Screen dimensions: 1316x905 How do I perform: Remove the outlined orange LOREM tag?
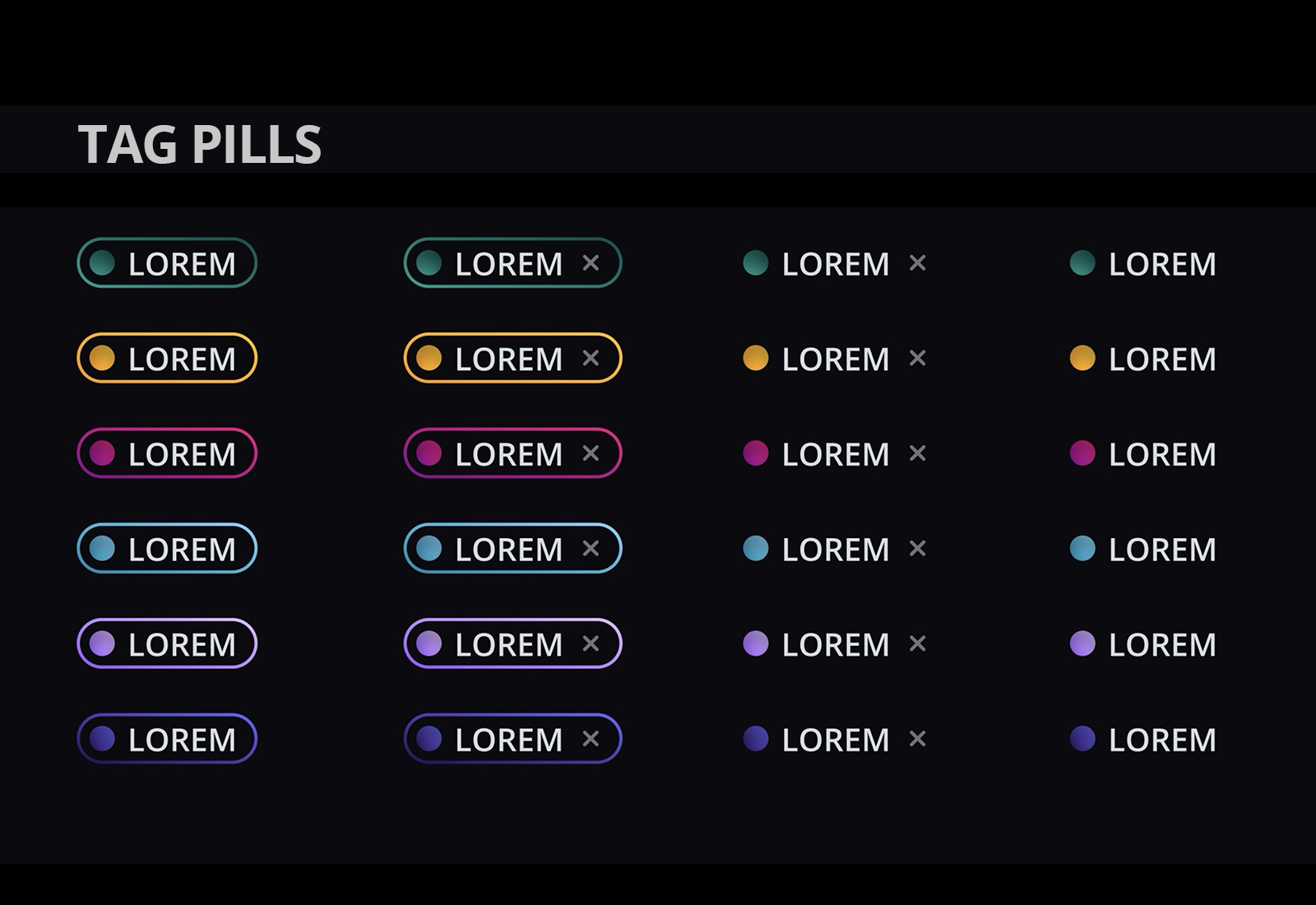pyautogui.click(x=591, y=359)
